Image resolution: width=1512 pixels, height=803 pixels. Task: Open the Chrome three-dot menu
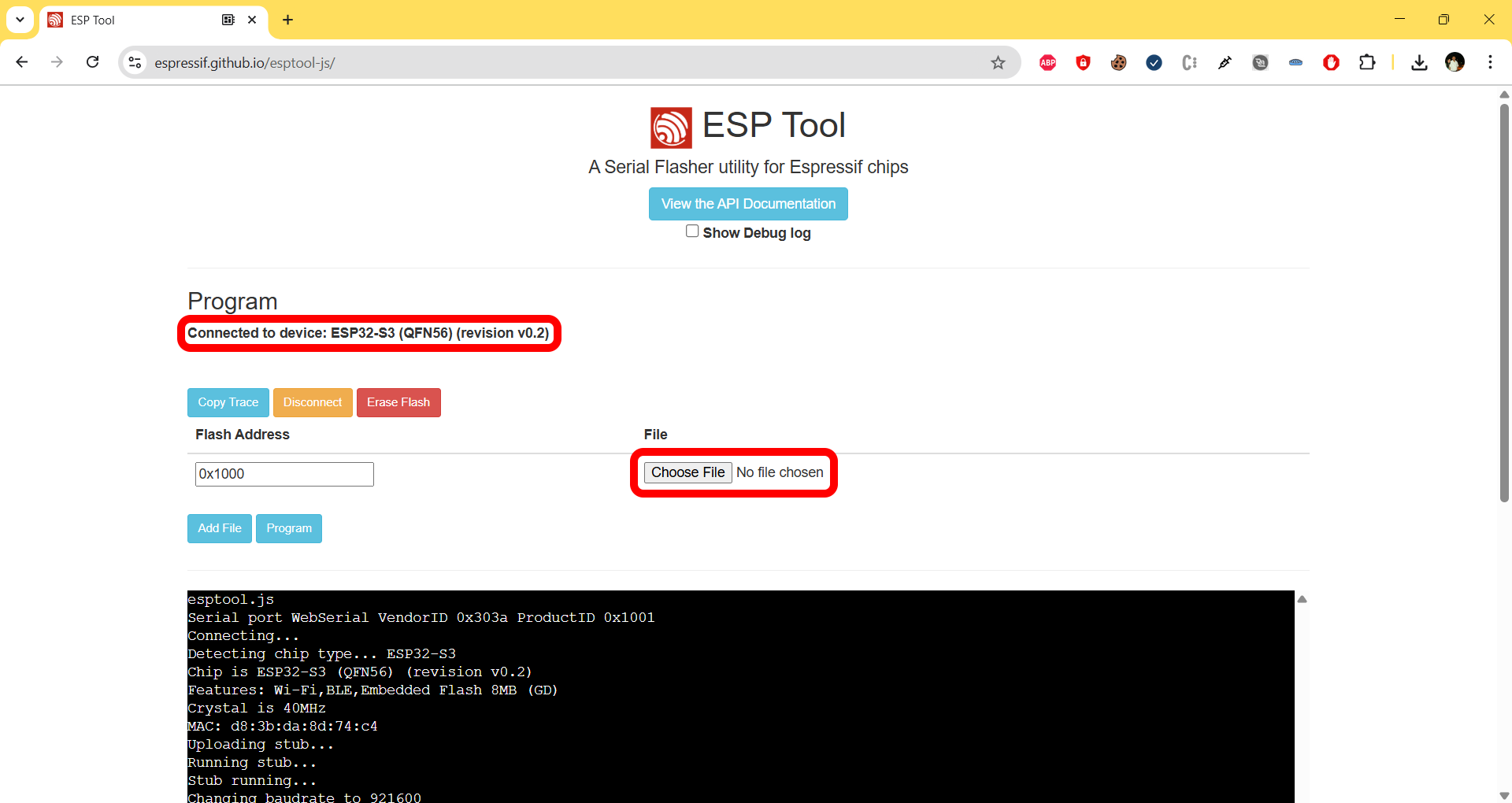1490,62
